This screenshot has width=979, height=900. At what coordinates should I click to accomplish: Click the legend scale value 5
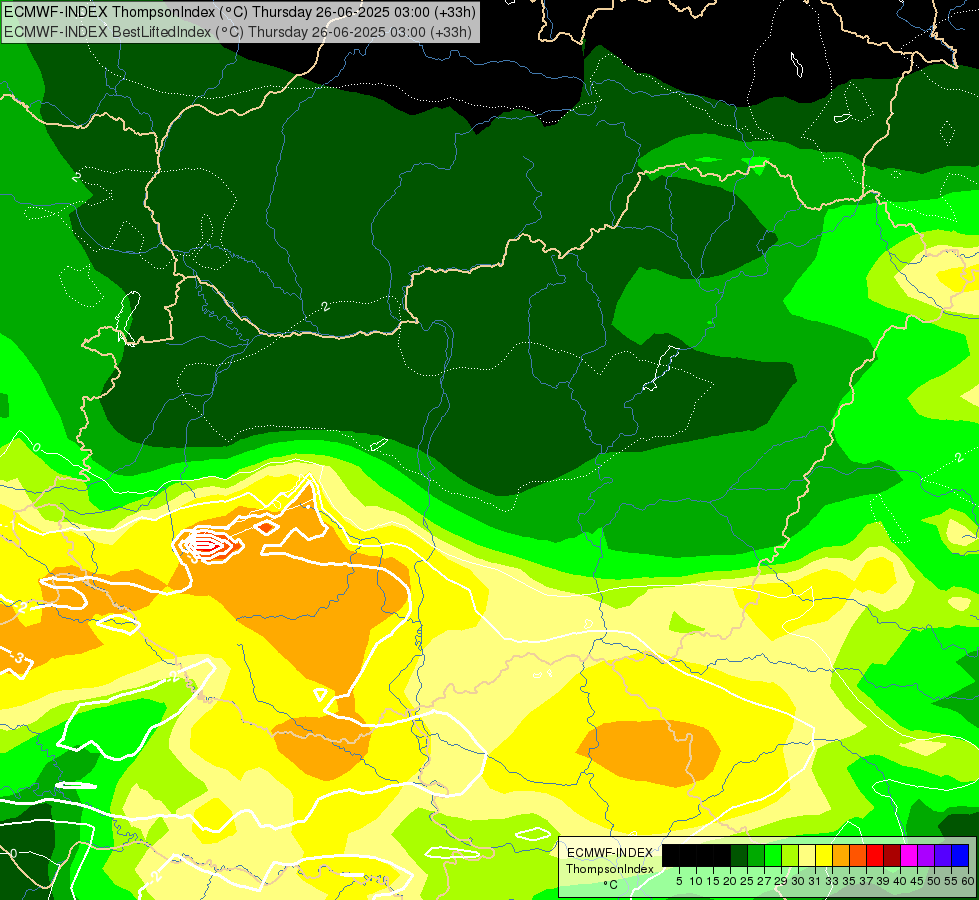(679, 881)
